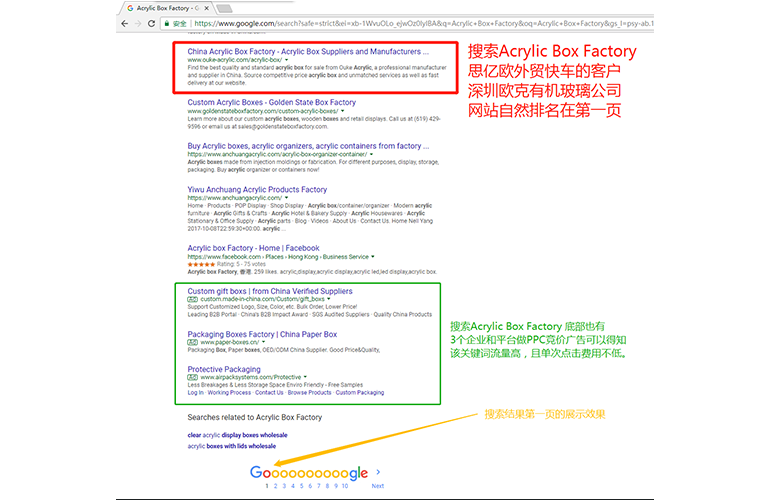
Task: Open Yiwu Anchuang Acrylic Products Factory
Action: coord(257,190)
